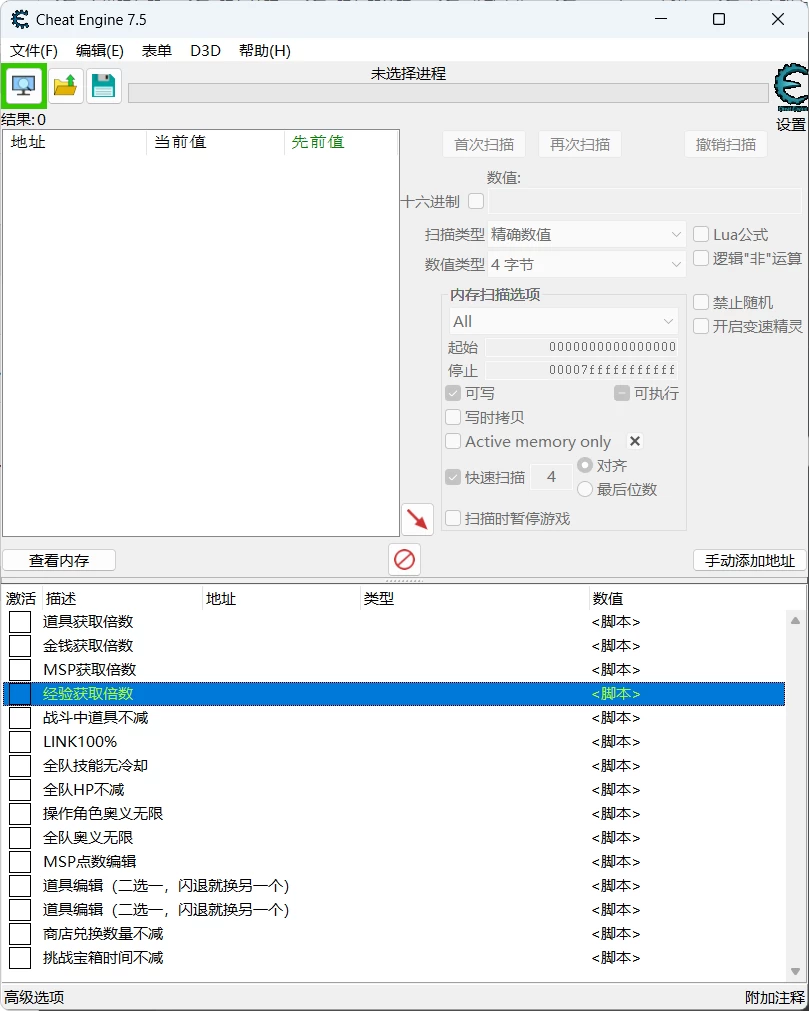This screenshot has height=1011, width=809.
Task: Activate the 全队HP不减 script checkbox
Action: pos(20,790)
